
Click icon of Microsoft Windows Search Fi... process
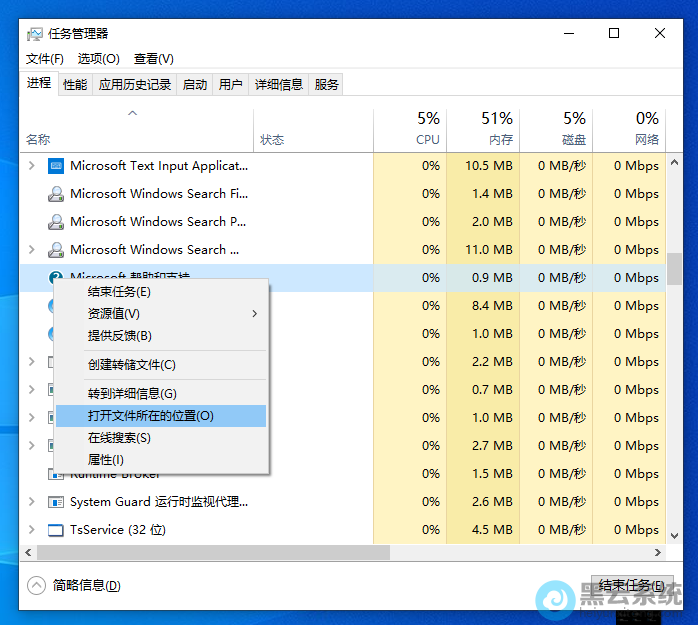(56, 194)
